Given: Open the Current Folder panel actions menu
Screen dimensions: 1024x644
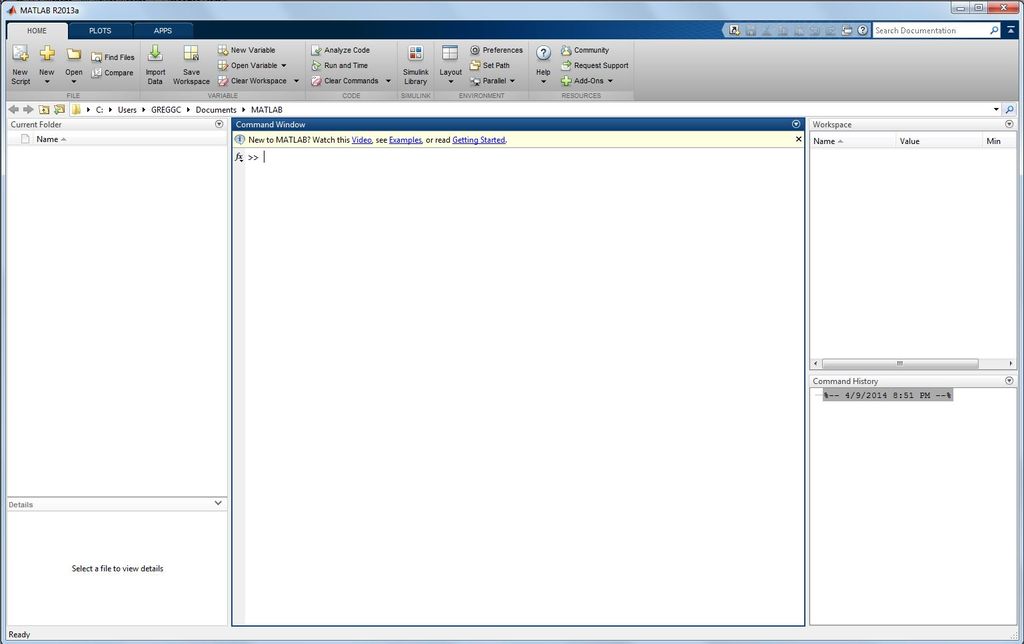Looking at the screenshot, I should pos(219,124).
